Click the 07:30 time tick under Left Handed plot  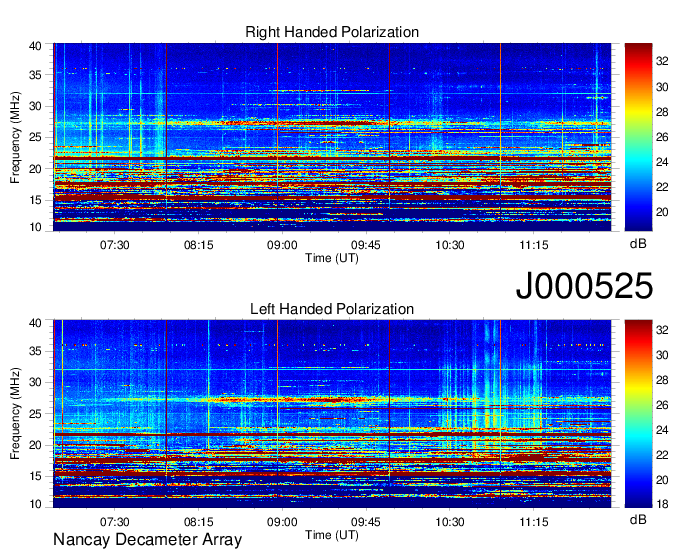[114, 522]
